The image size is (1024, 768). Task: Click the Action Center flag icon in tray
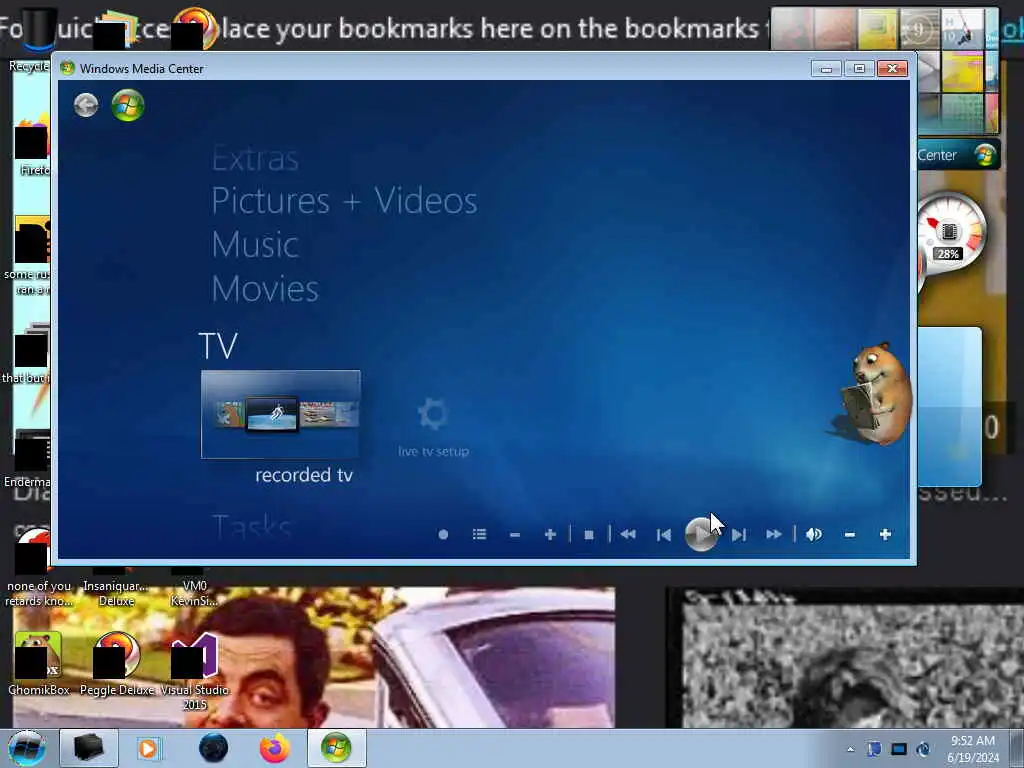874,749
